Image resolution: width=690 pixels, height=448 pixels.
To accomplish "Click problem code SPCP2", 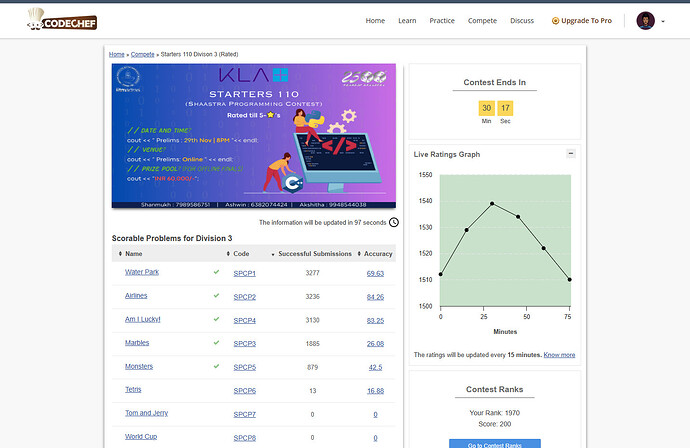I will point(245,297).
